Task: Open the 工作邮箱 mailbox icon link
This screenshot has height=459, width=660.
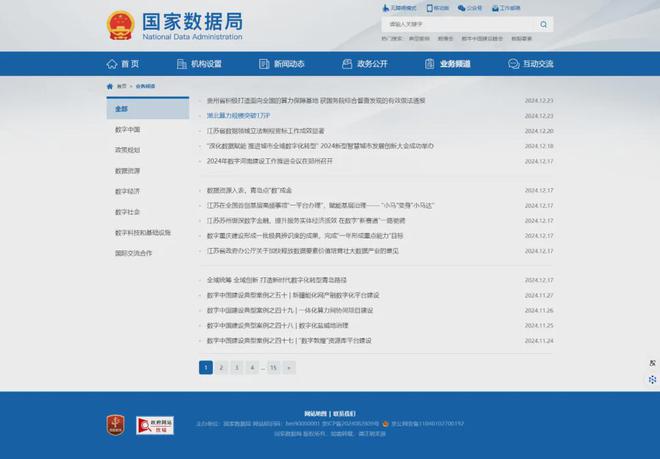Action: pyautogui.click(x=495, y=8)
